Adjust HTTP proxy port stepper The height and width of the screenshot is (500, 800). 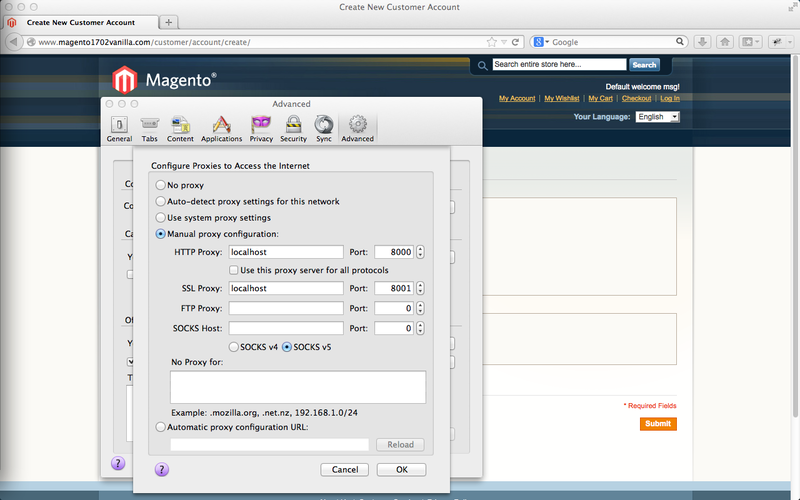(420, 252)
